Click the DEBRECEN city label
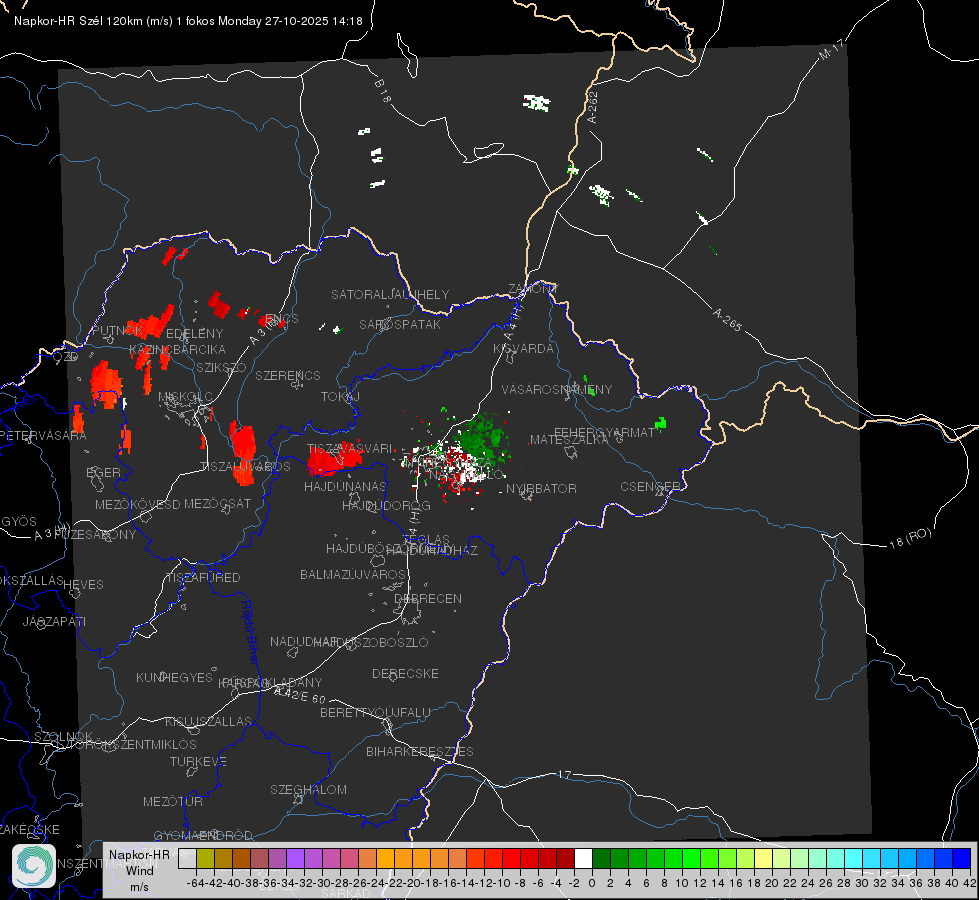979x900 pixels. click(428, 598)
